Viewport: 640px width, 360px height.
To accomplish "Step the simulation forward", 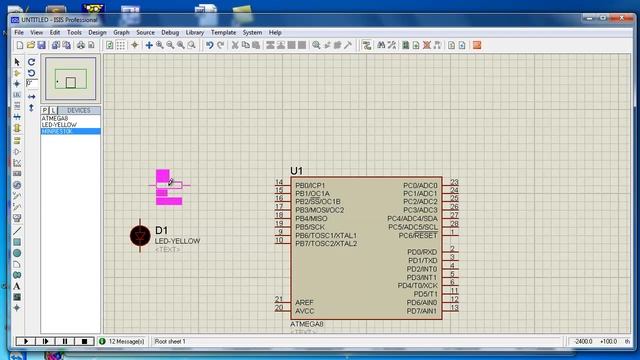I will click(45, 341).
